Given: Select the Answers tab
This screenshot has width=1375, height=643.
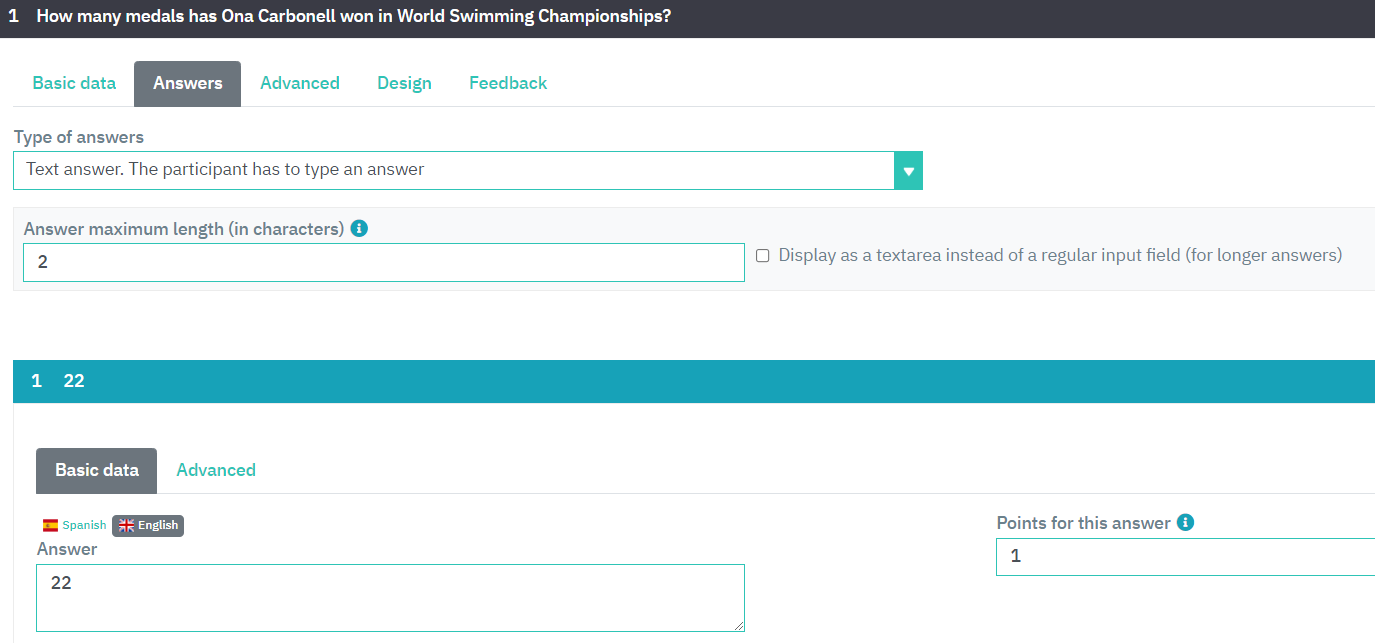Looking at the screenshot, I should [188, 83].
